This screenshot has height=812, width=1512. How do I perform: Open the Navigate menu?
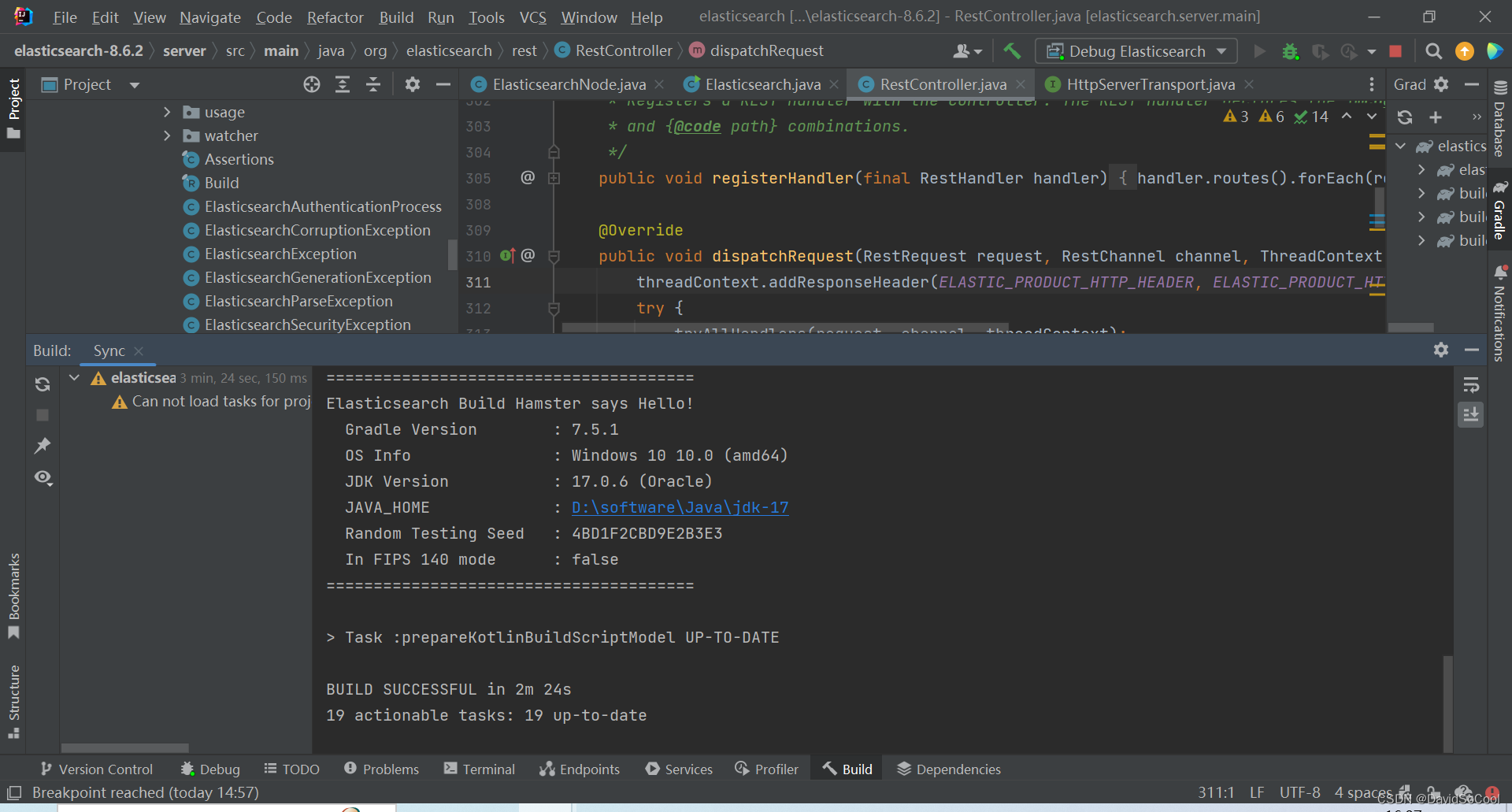(x=210, y=17)
